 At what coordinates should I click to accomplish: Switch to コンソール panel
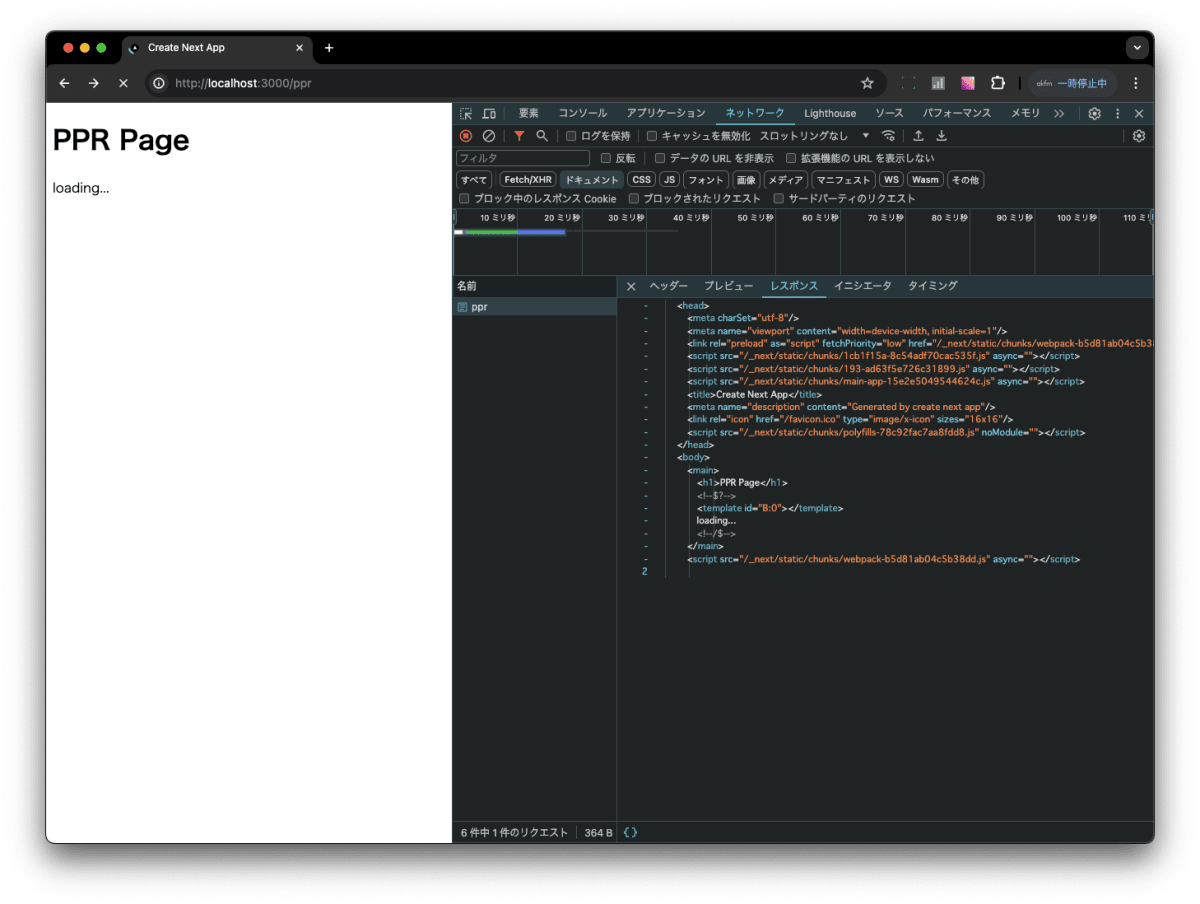[583, 114]
